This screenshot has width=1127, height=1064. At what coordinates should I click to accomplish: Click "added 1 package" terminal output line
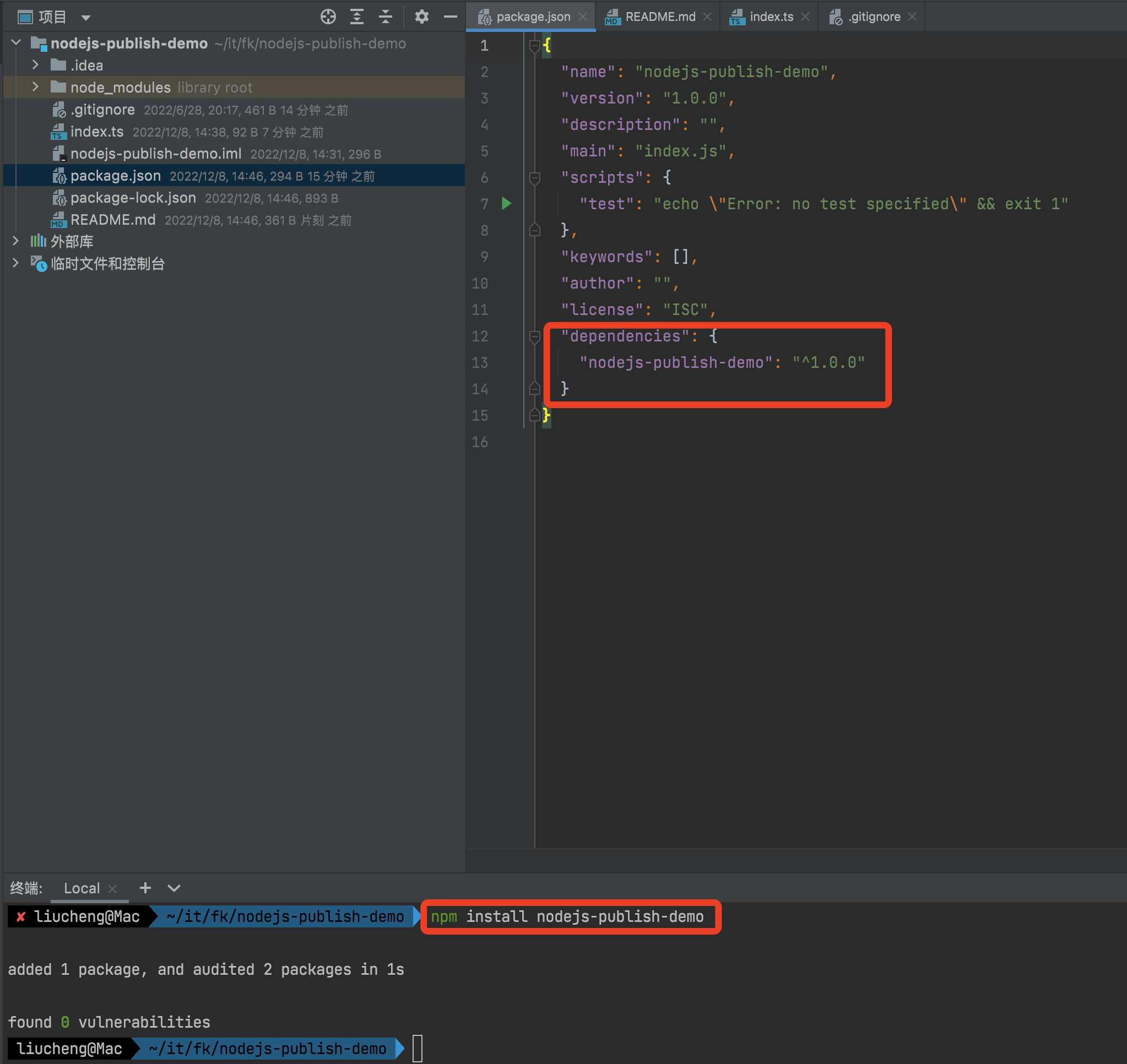(206, 969)
